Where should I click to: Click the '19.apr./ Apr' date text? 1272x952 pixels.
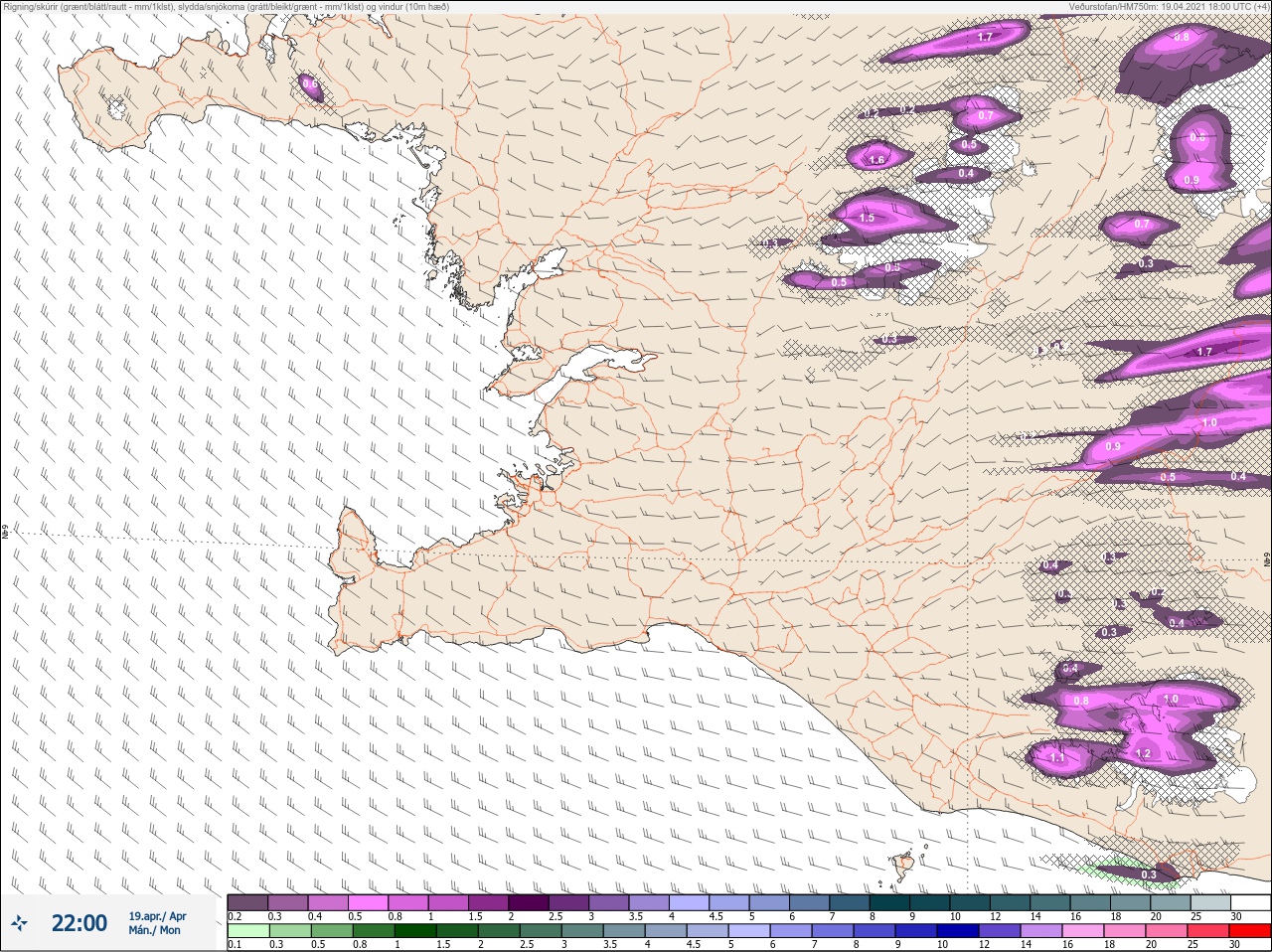click(157, 916)
